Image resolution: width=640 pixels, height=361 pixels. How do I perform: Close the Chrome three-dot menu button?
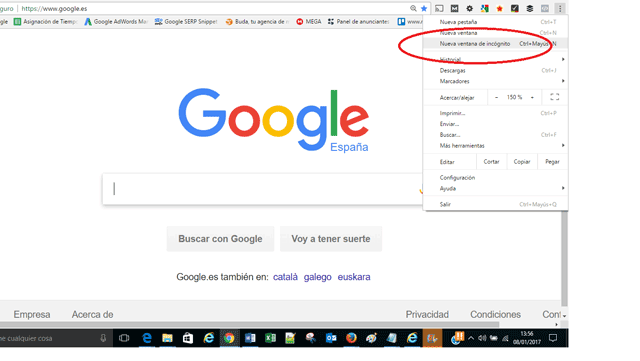pyautogui.click(x=560, y=8)
